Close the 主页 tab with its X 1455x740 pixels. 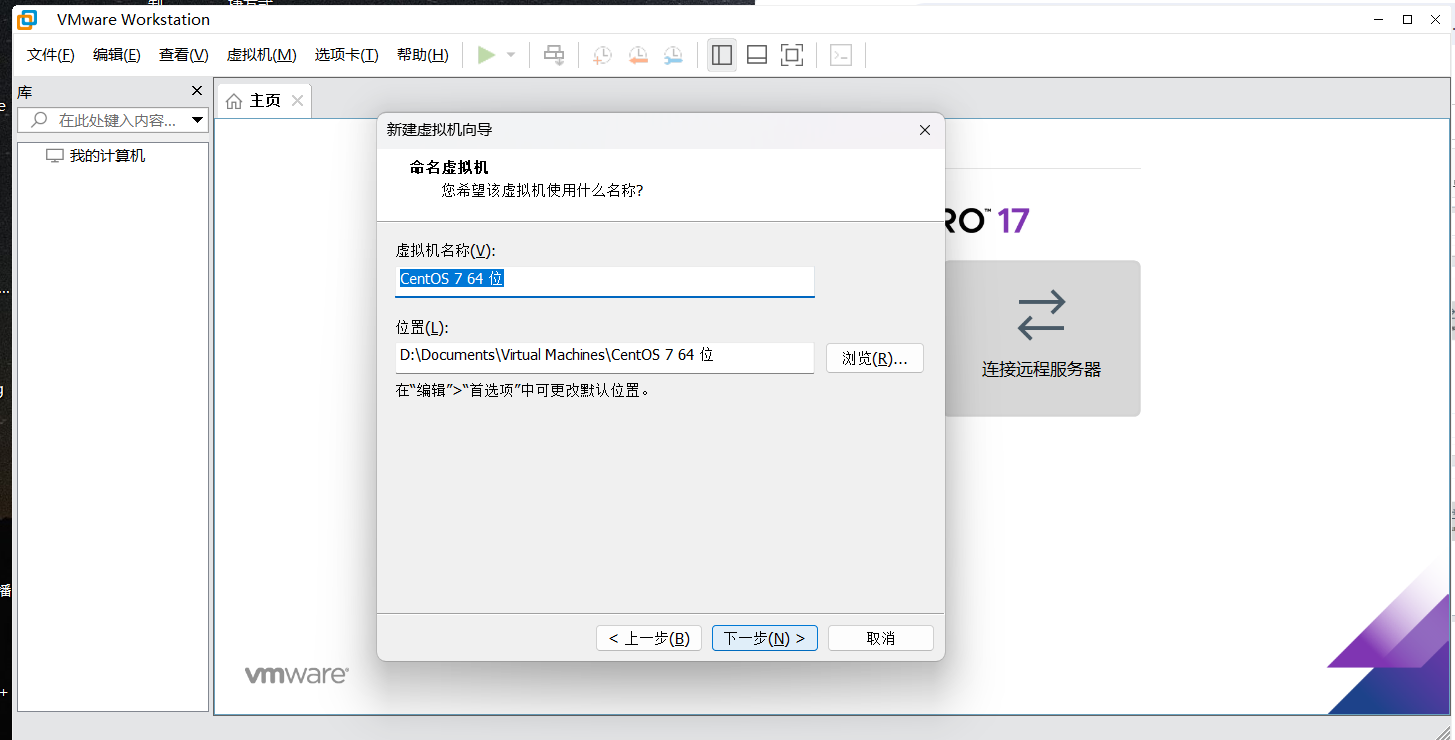click(x=297, y=100)
